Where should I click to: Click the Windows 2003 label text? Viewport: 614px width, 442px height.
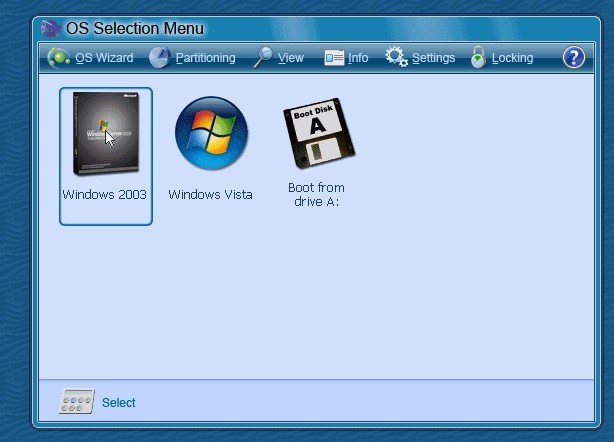pyautogui.click(x=105, y=194)
